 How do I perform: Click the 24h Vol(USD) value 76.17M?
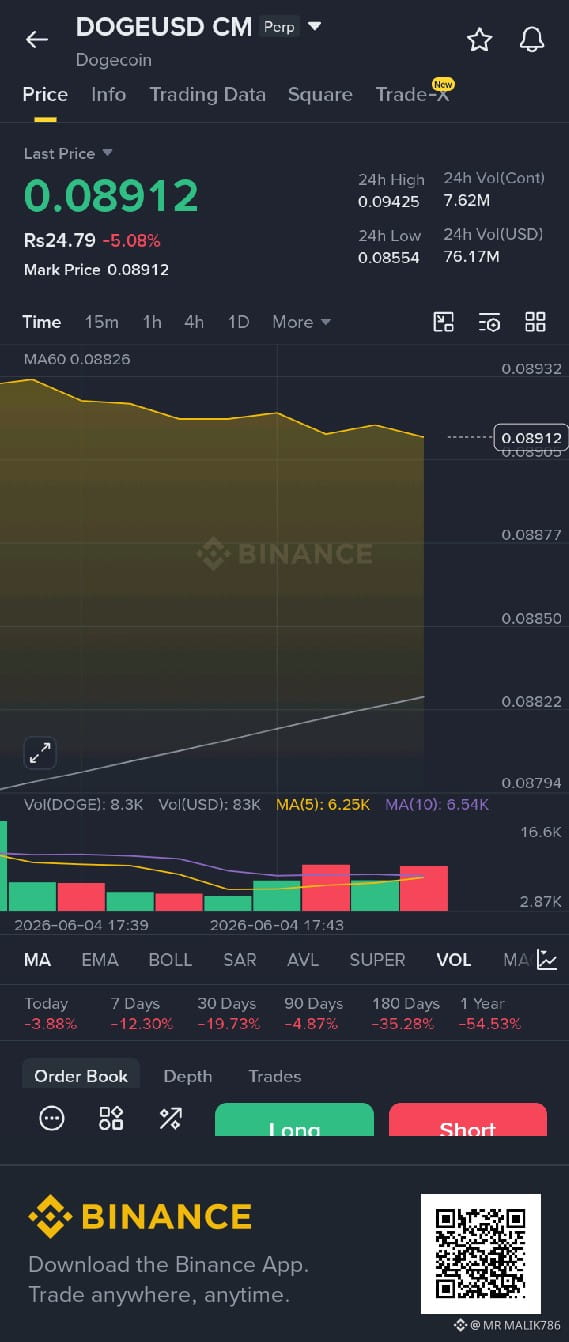tap(471, 256)
